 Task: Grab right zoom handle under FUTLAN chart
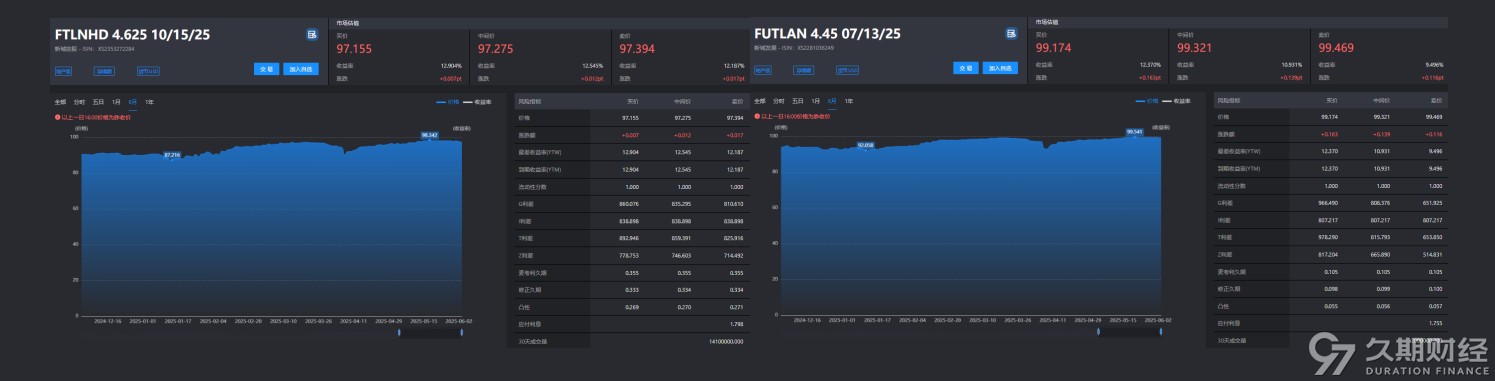coord(1160,332)
